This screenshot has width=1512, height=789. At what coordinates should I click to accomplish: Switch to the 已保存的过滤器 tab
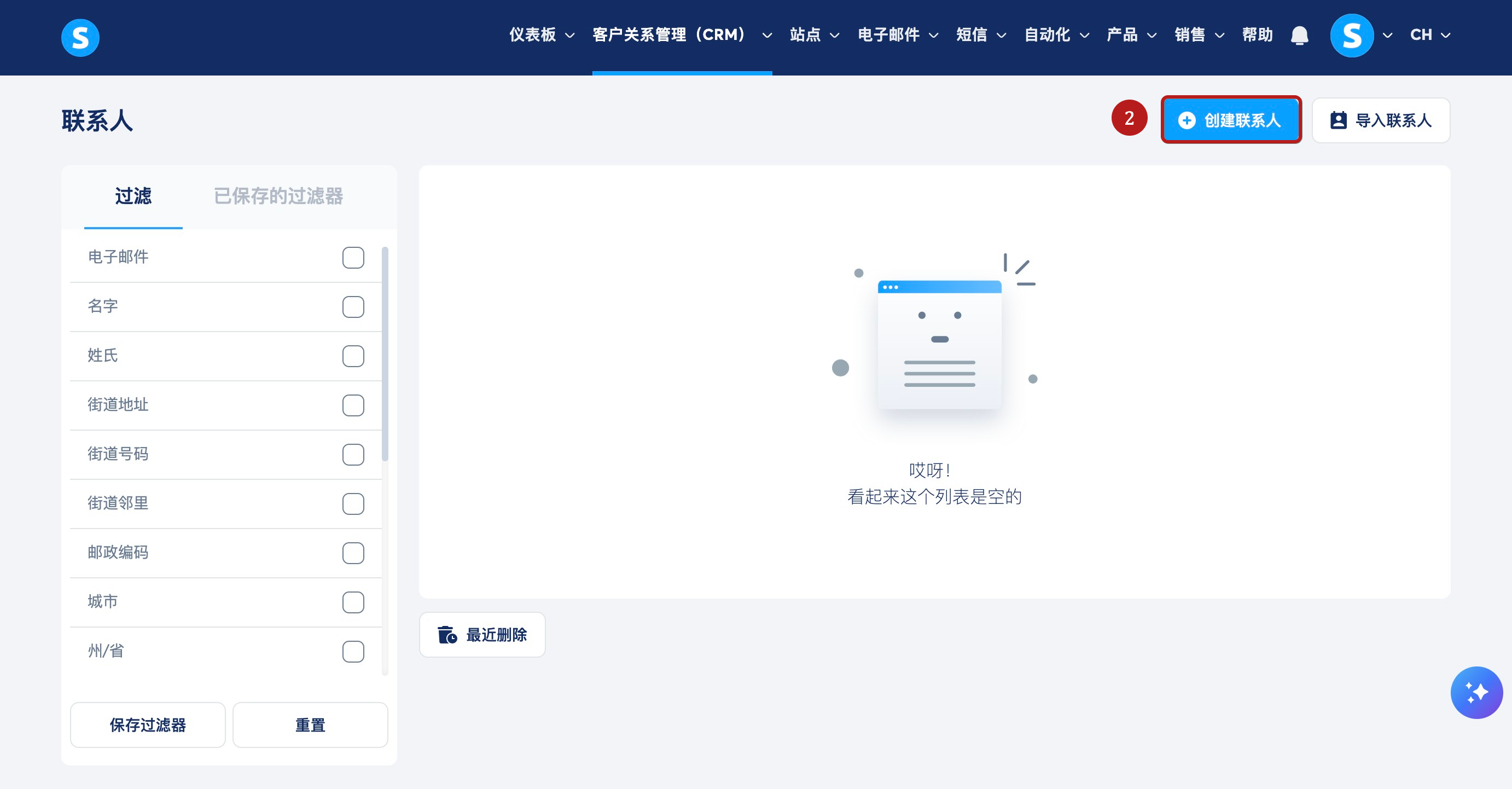pyautogui.click(x=278, y=196)
